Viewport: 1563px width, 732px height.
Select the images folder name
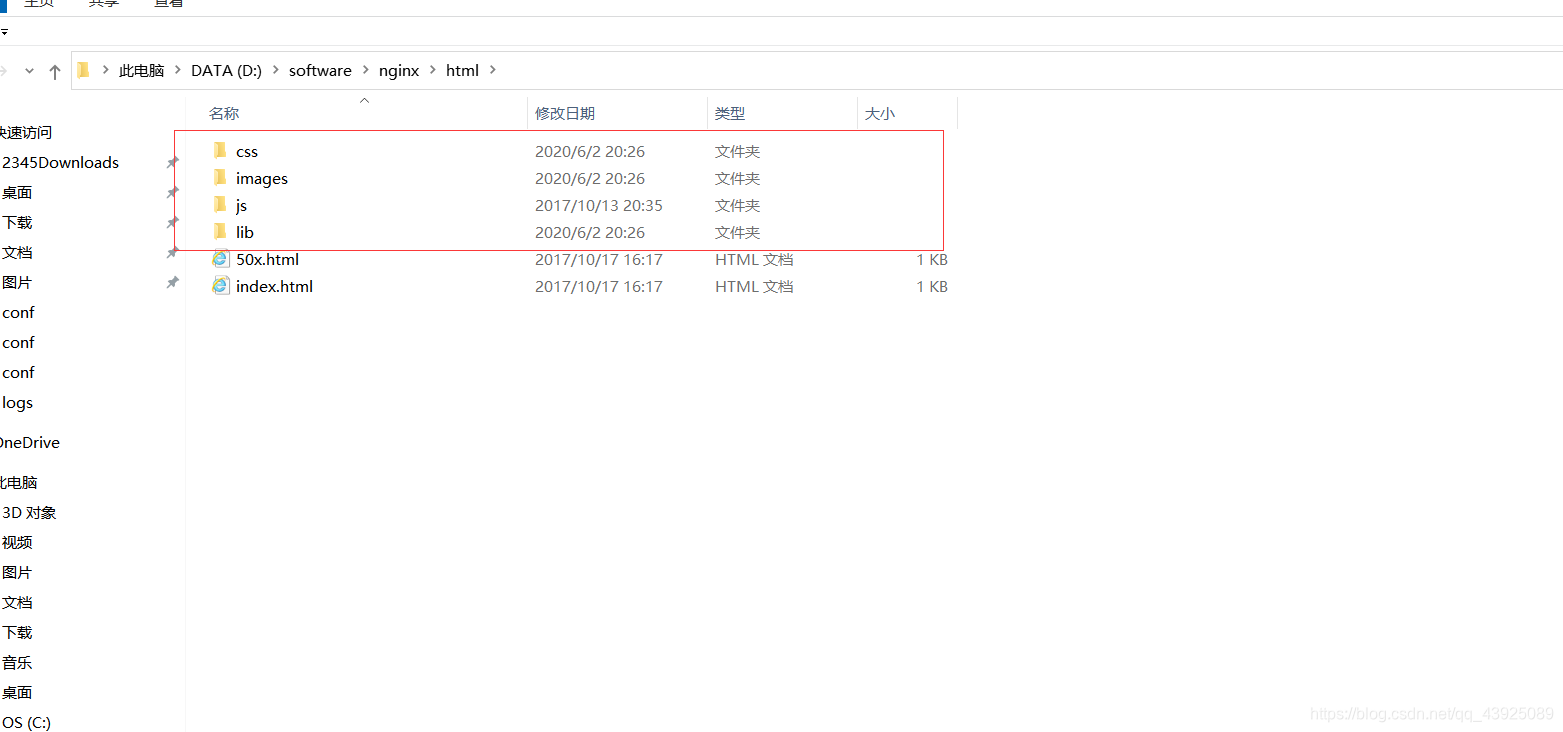click(262, 179)
